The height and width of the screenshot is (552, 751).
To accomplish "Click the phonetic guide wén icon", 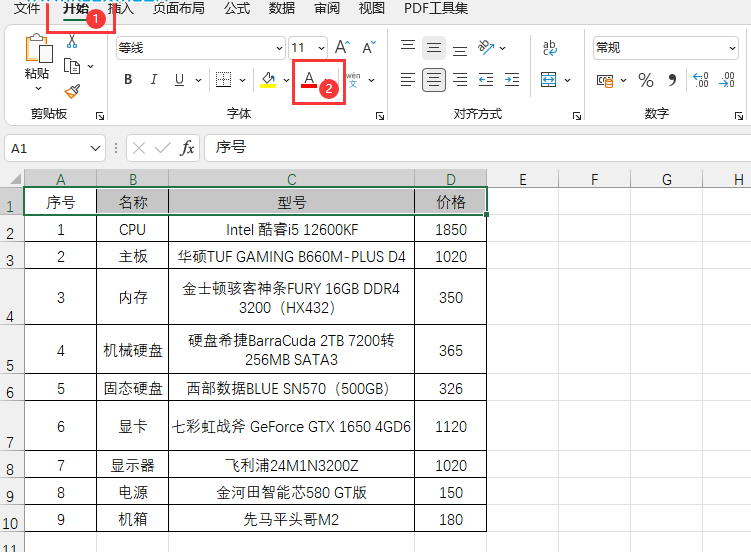I will click(x=353, y=80).
